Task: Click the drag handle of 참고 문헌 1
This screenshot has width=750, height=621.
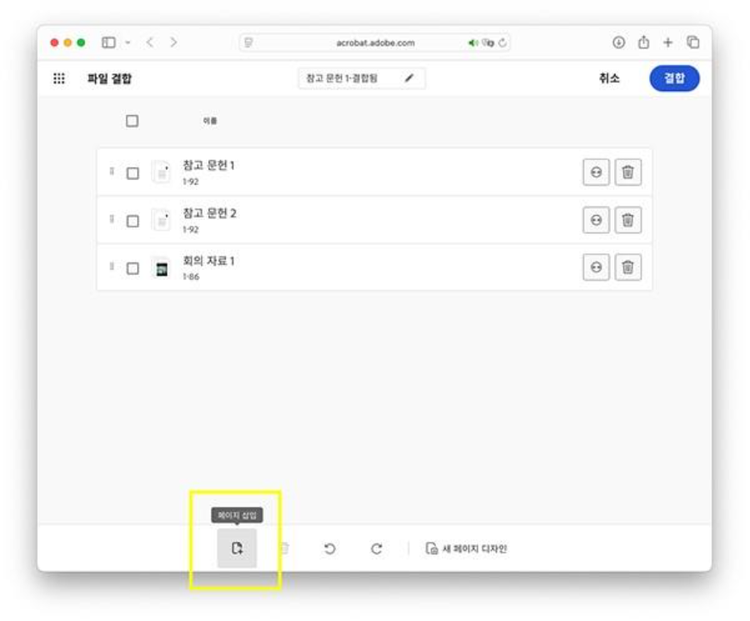Action: coord(111,171)
